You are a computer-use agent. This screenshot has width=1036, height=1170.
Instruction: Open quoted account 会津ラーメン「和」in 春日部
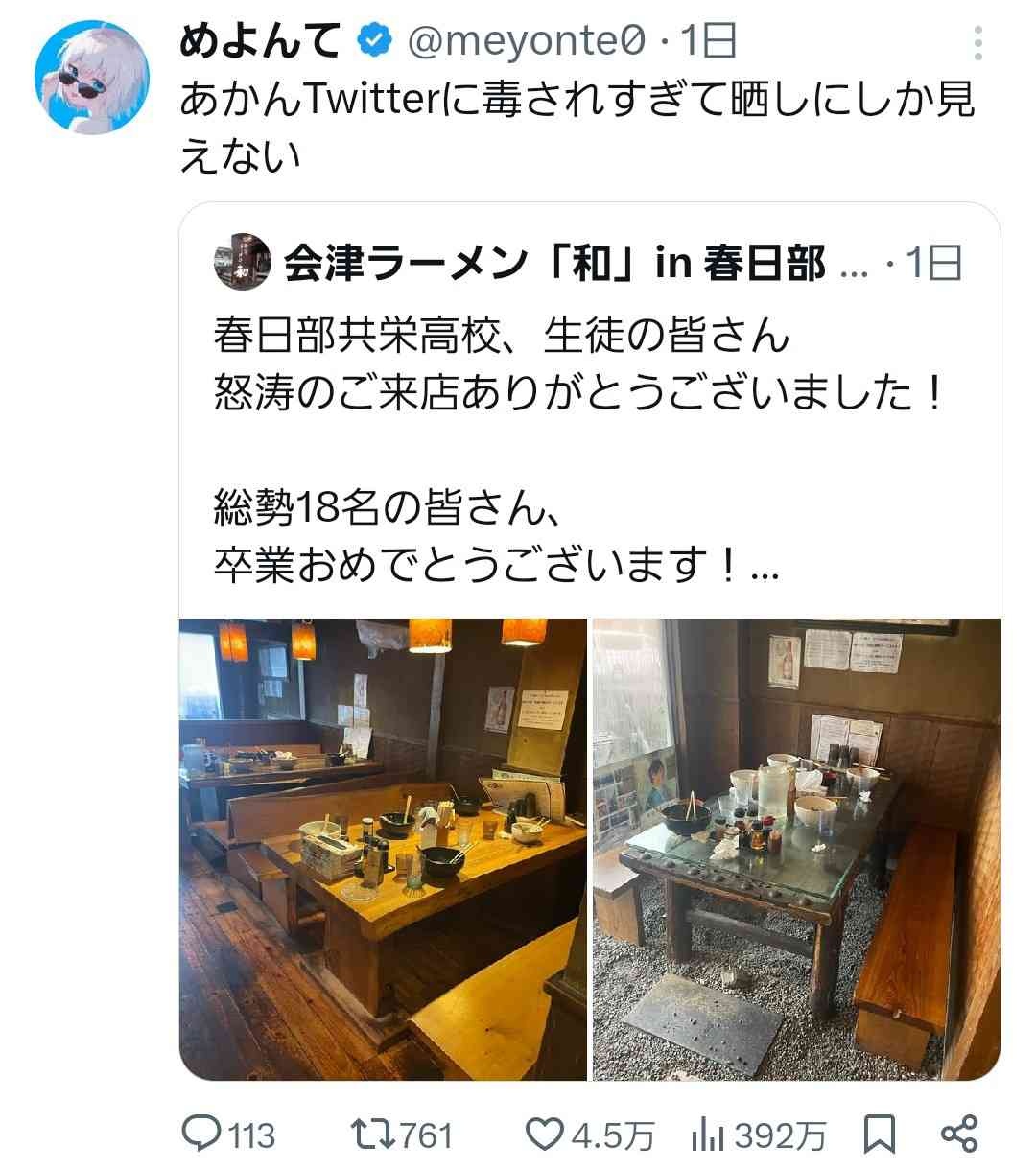coord(553,262)
